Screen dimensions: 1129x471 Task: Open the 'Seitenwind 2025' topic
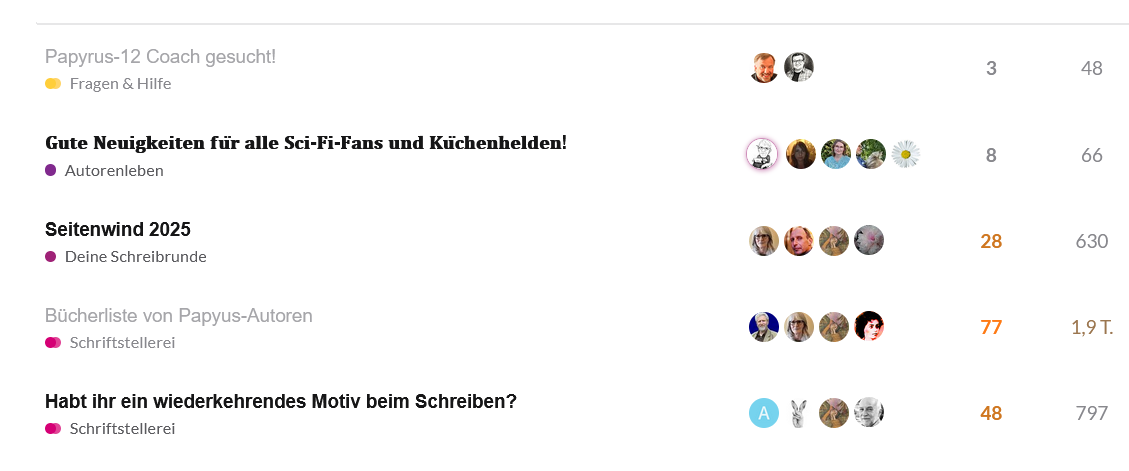click(x=118, y=229)
